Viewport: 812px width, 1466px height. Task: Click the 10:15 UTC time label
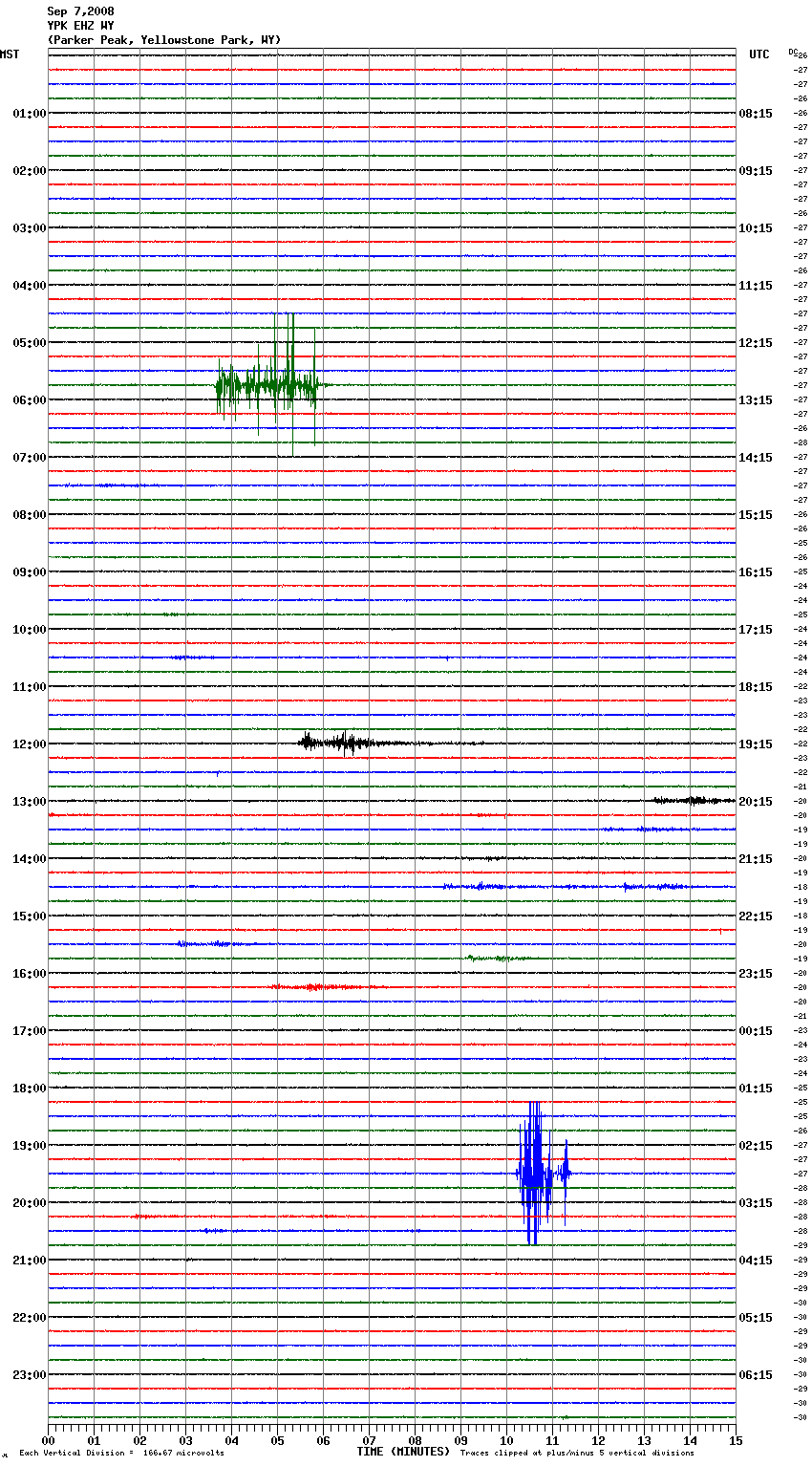click(x=756, y=228)
